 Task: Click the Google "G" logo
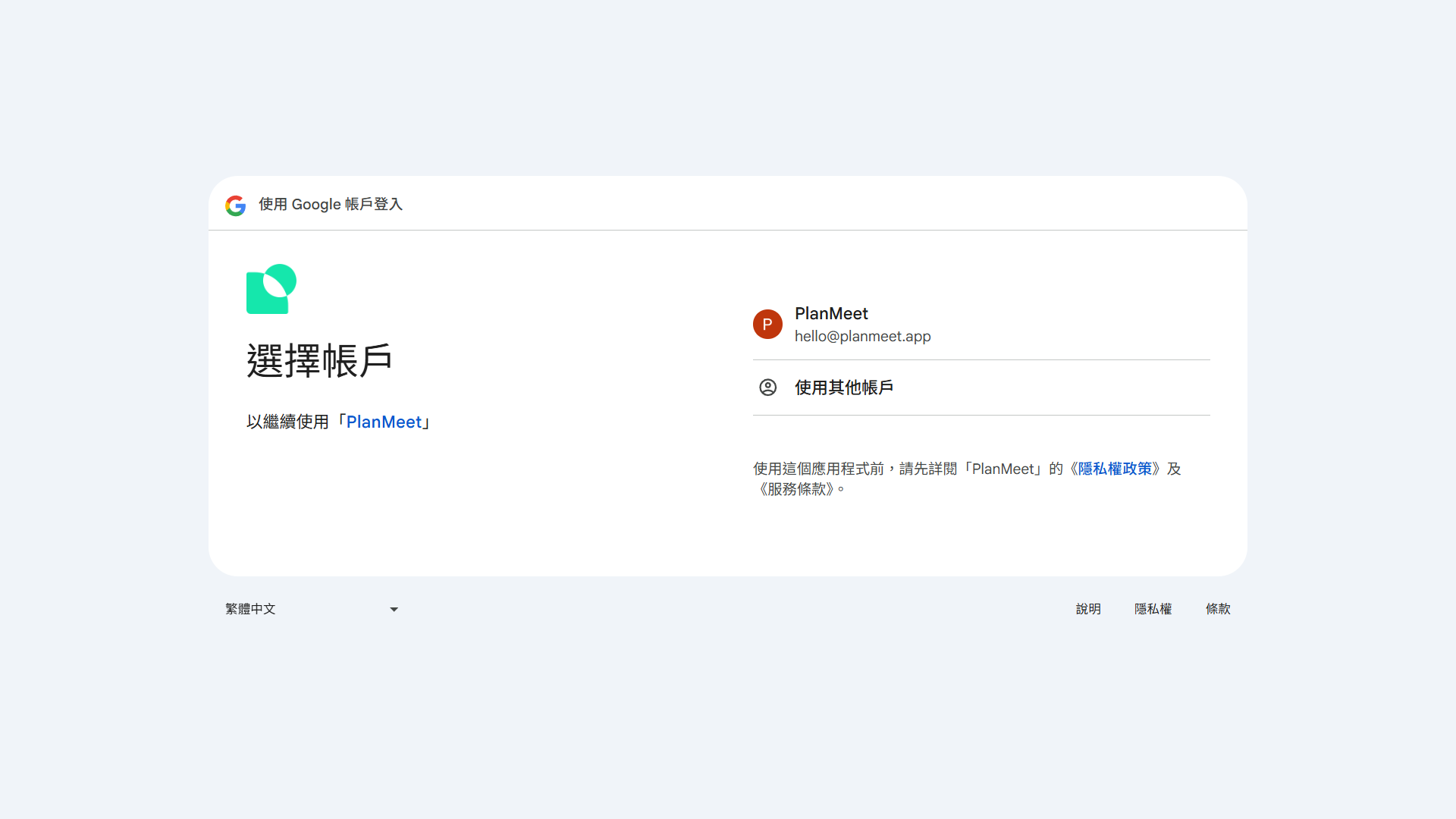pyautogui.click(x=235, y=205)
